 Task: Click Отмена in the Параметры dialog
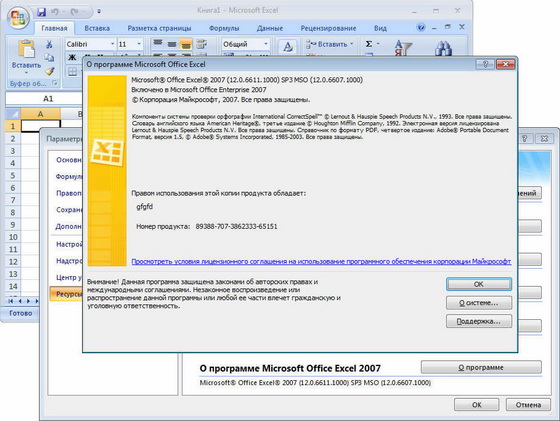click(528, 405)
